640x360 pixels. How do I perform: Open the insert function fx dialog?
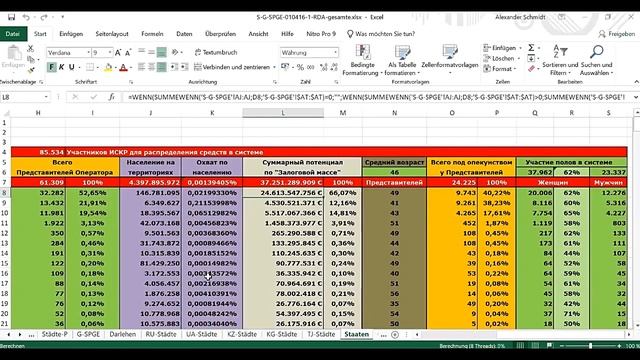[111, 97]
